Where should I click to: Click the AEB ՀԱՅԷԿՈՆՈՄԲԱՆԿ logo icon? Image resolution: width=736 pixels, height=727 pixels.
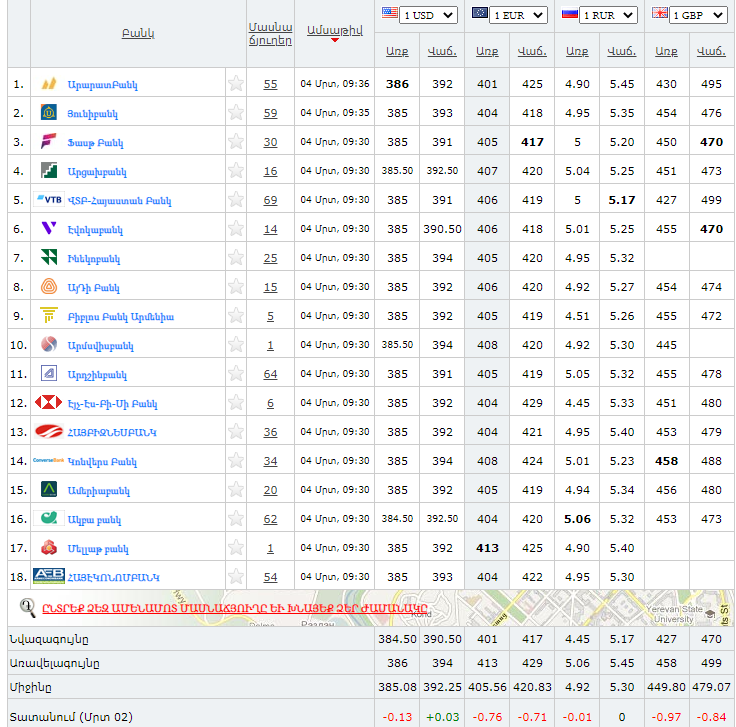click(x=49, y=576)
